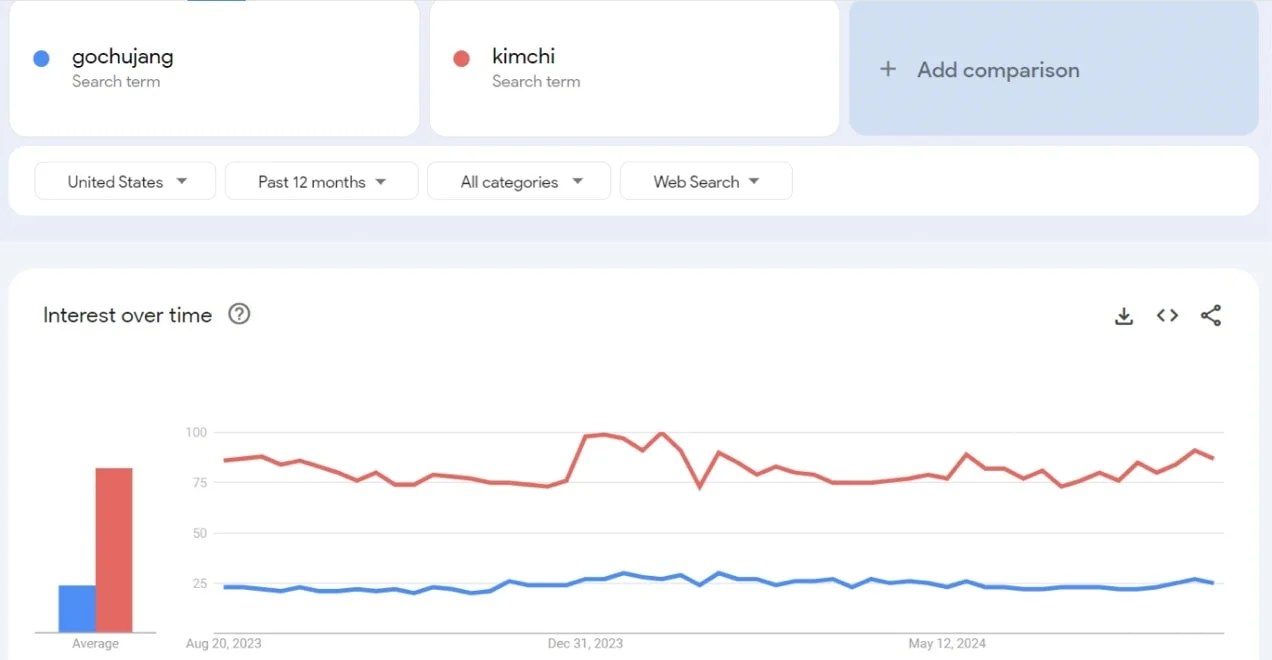Image resolution: width=1272 pixels, height=660 pixels.
Task: Click the blue gochujang average bar
Action: click(x=77, y=608)
